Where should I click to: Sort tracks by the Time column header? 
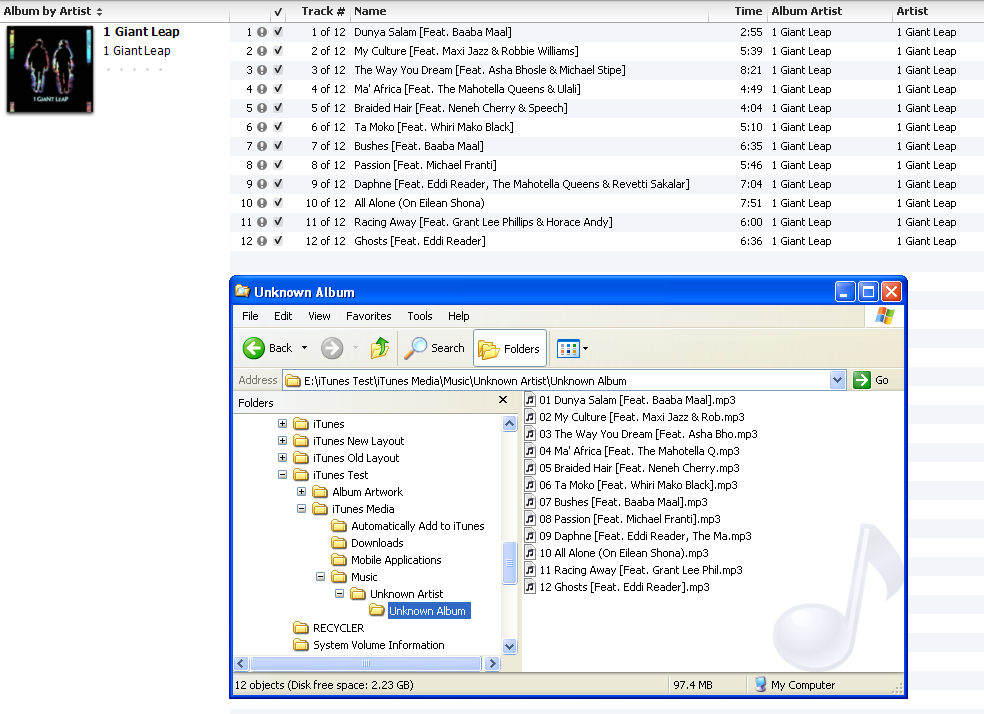(x=738, y=11)
